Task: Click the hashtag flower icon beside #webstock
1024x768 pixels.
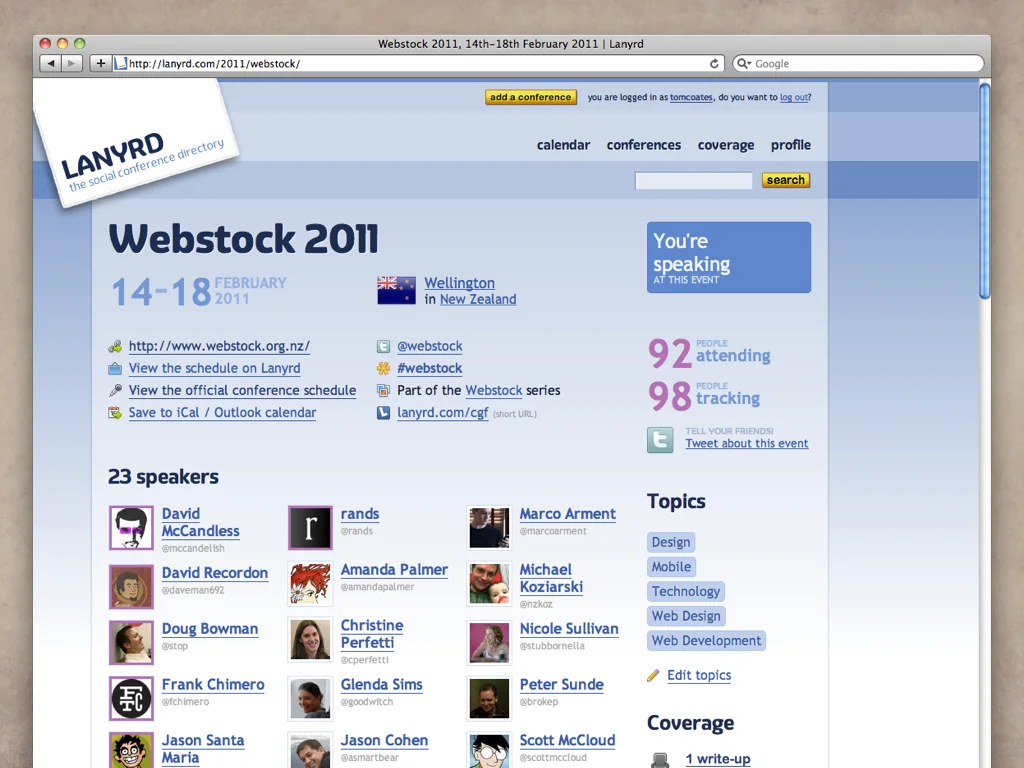Action: point(383,368)
